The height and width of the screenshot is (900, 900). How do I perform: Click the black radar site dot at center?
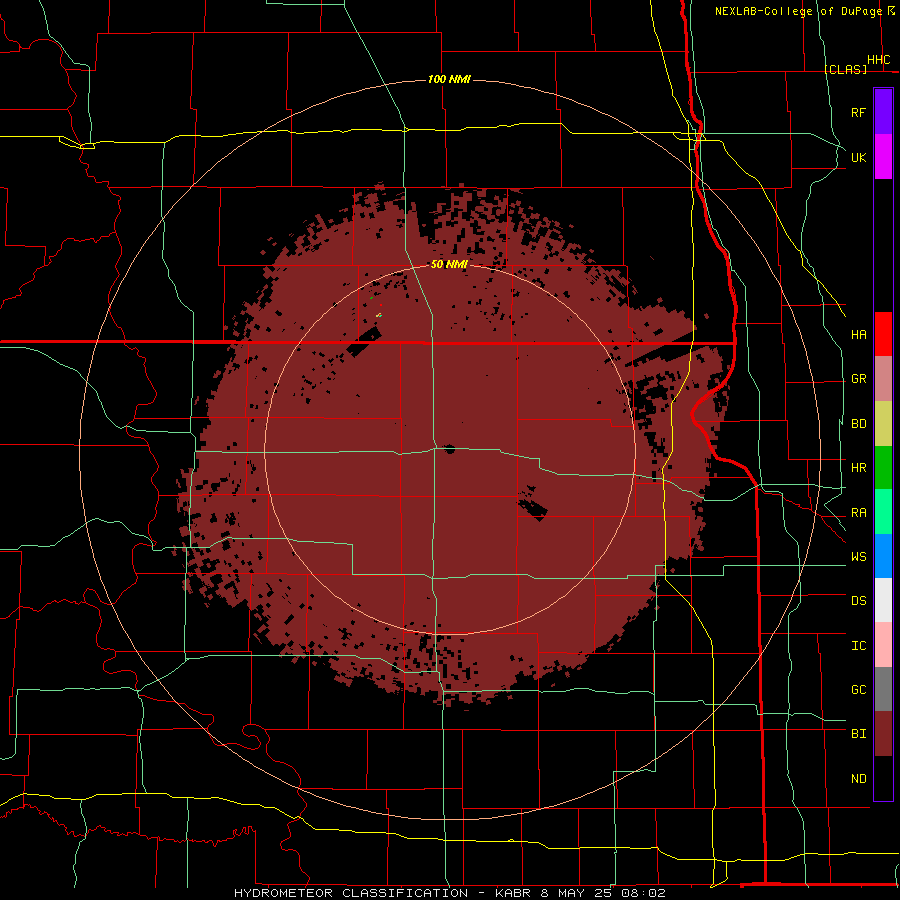pos(449,449)
